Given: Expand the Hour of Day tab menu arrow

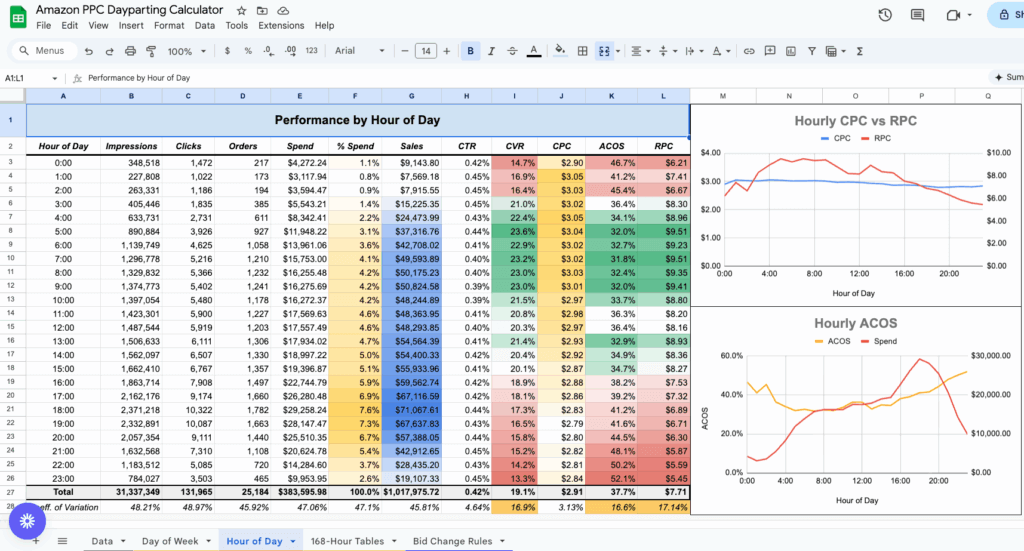Looking at the screenshot, I should [293, 541].
